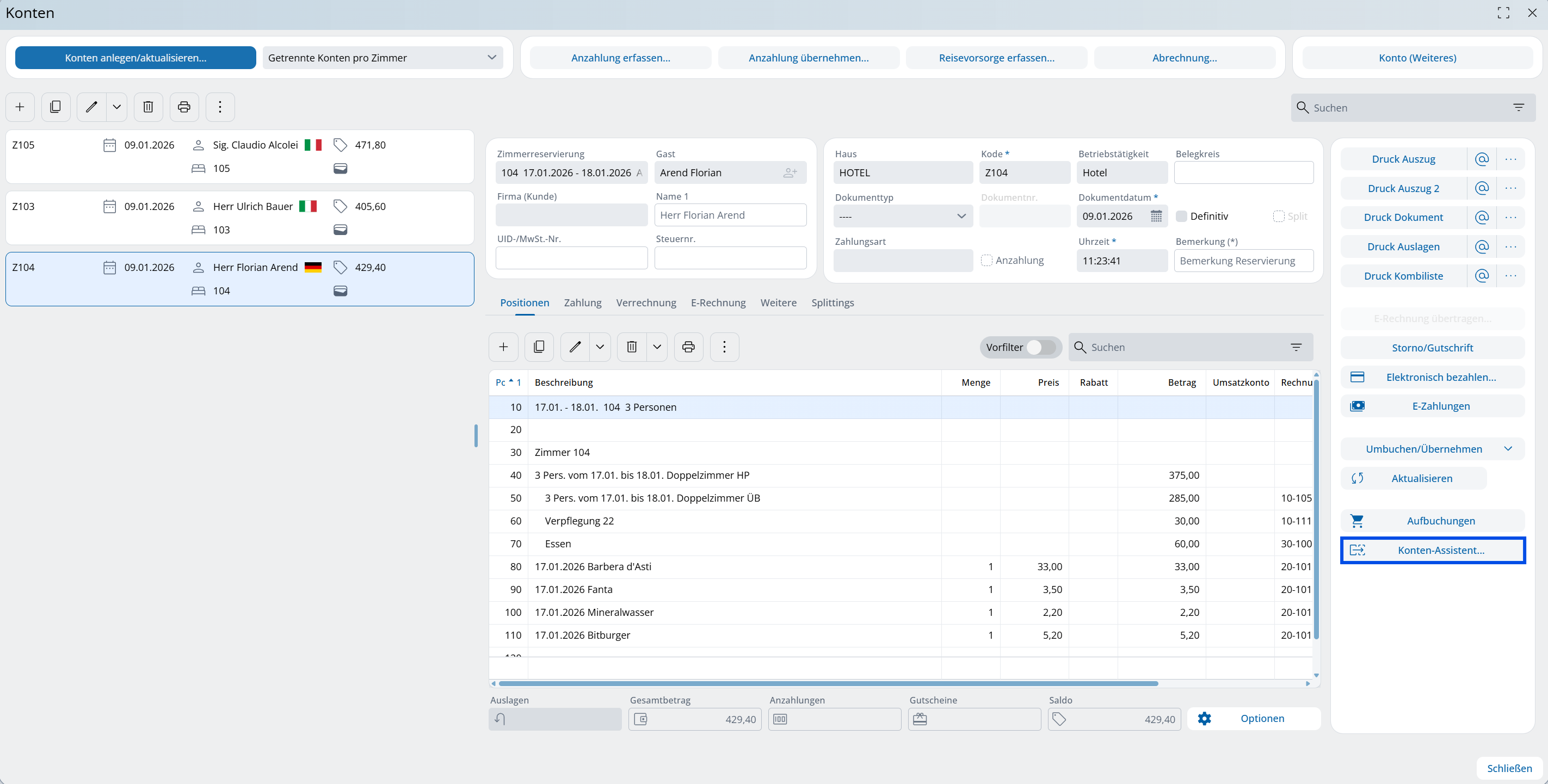Open the Splittings tab

point(832,303)
